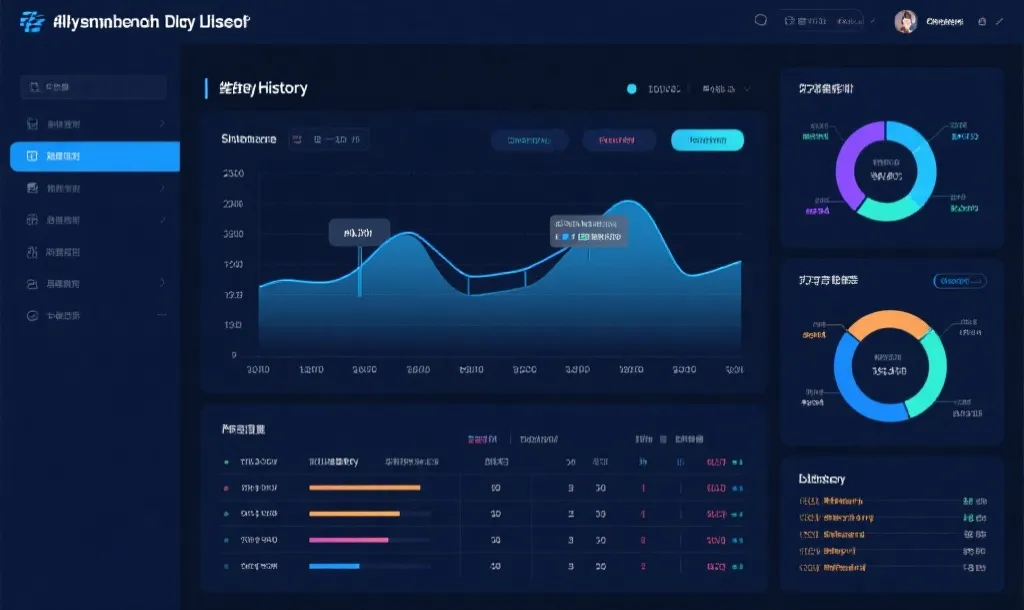Open the dropdown chevron right of History header
The image size is (1024, 610).
[748, 89]
